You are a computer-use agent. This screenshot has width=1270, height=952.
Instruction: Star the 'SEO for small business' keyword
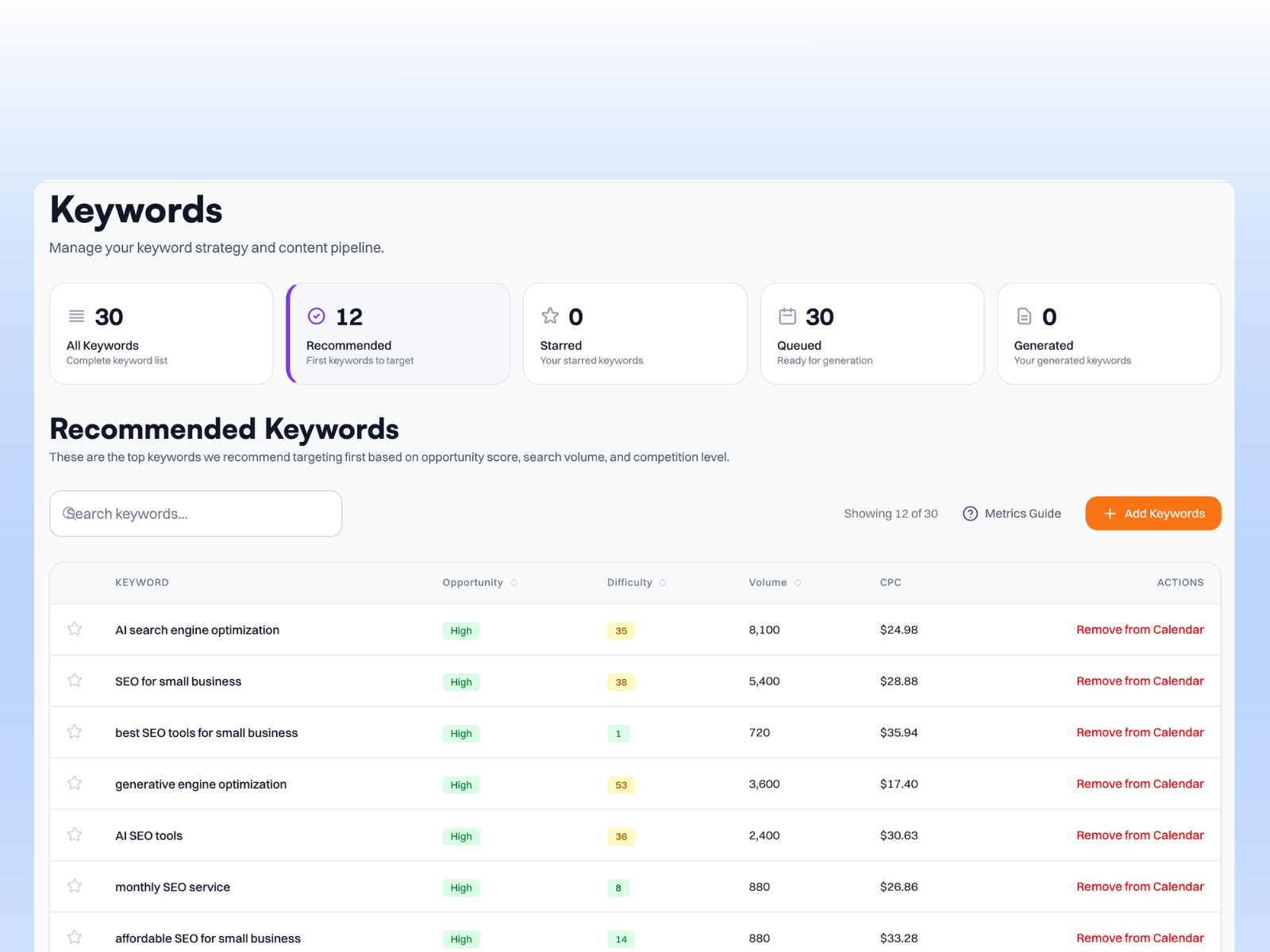tap(75, 680)
